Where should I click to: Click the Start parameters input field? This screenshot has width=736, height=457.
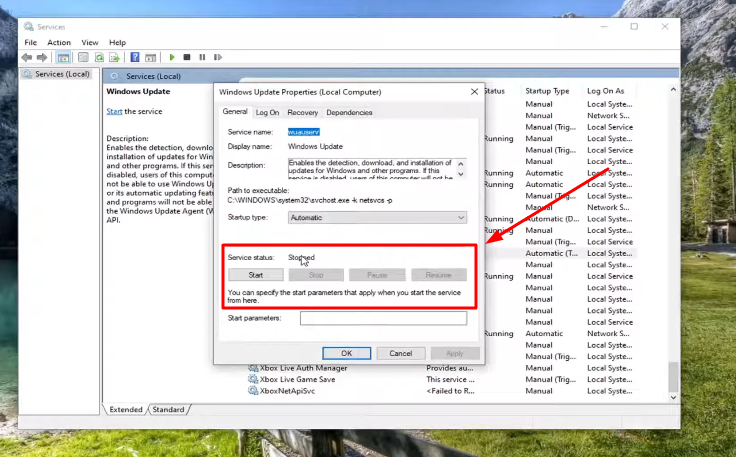pyautogui.click(x=383, y=318)
